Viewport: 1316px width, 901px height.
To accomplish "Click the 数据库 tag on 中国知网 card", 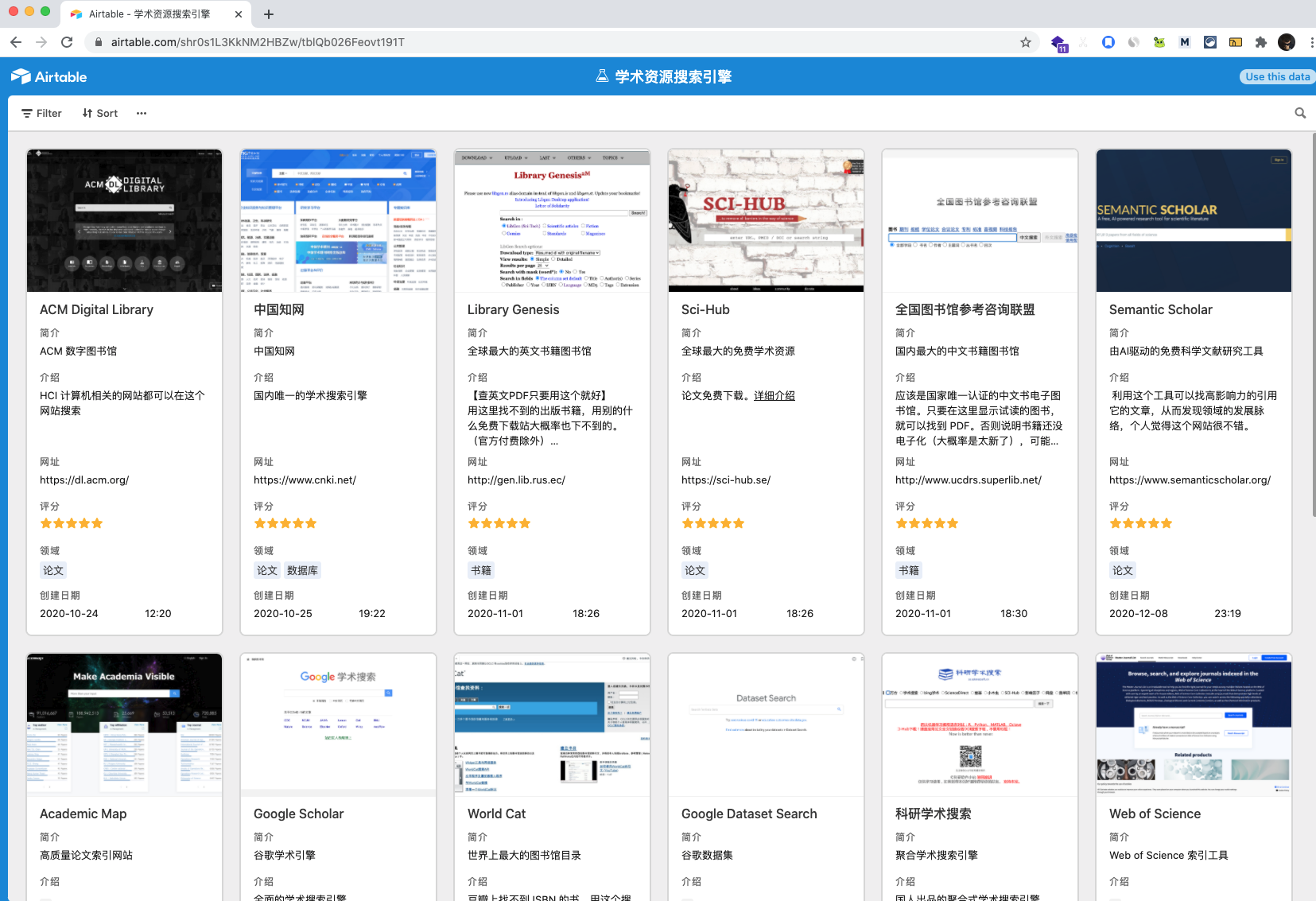I will point(302,570).
